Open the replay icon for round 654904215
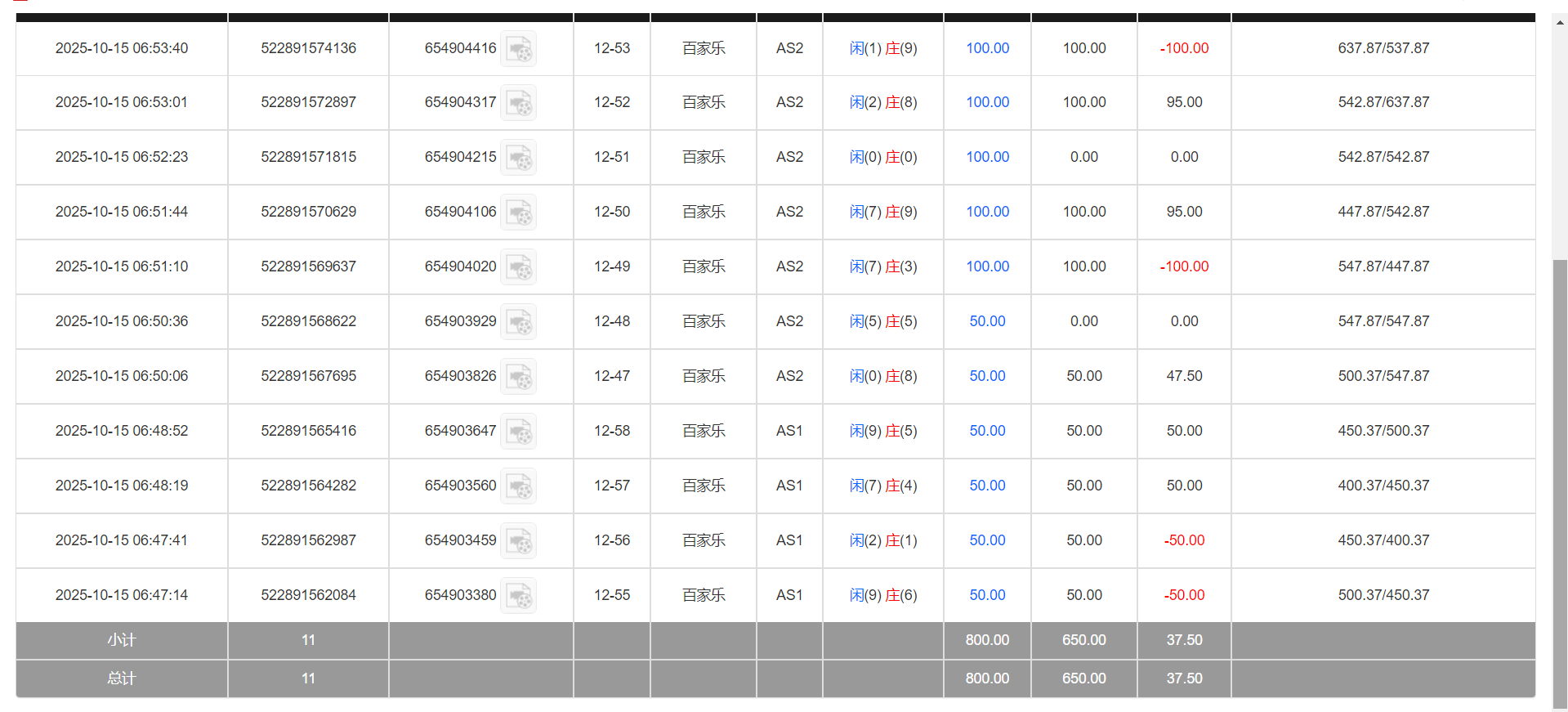This screenshot has width=1568, height=712. click(x=518, y=158)
